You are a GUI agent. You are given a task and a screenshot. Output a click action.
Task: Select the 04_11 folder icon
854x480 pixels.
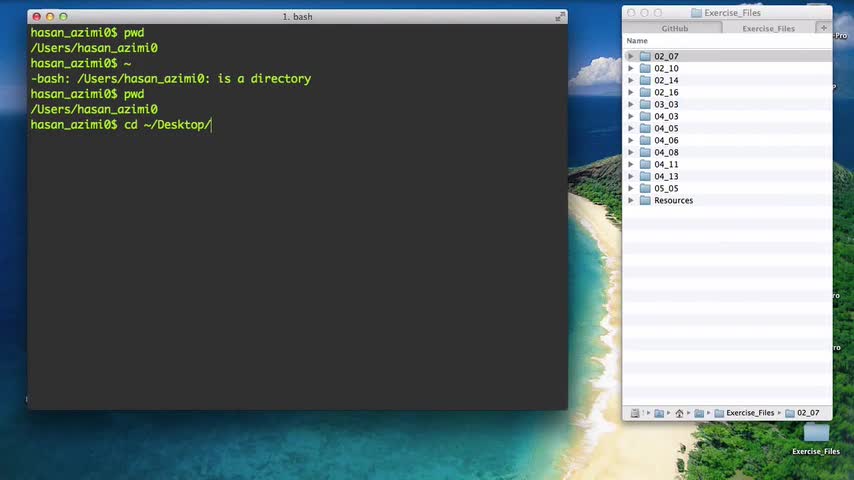point(645,164)
